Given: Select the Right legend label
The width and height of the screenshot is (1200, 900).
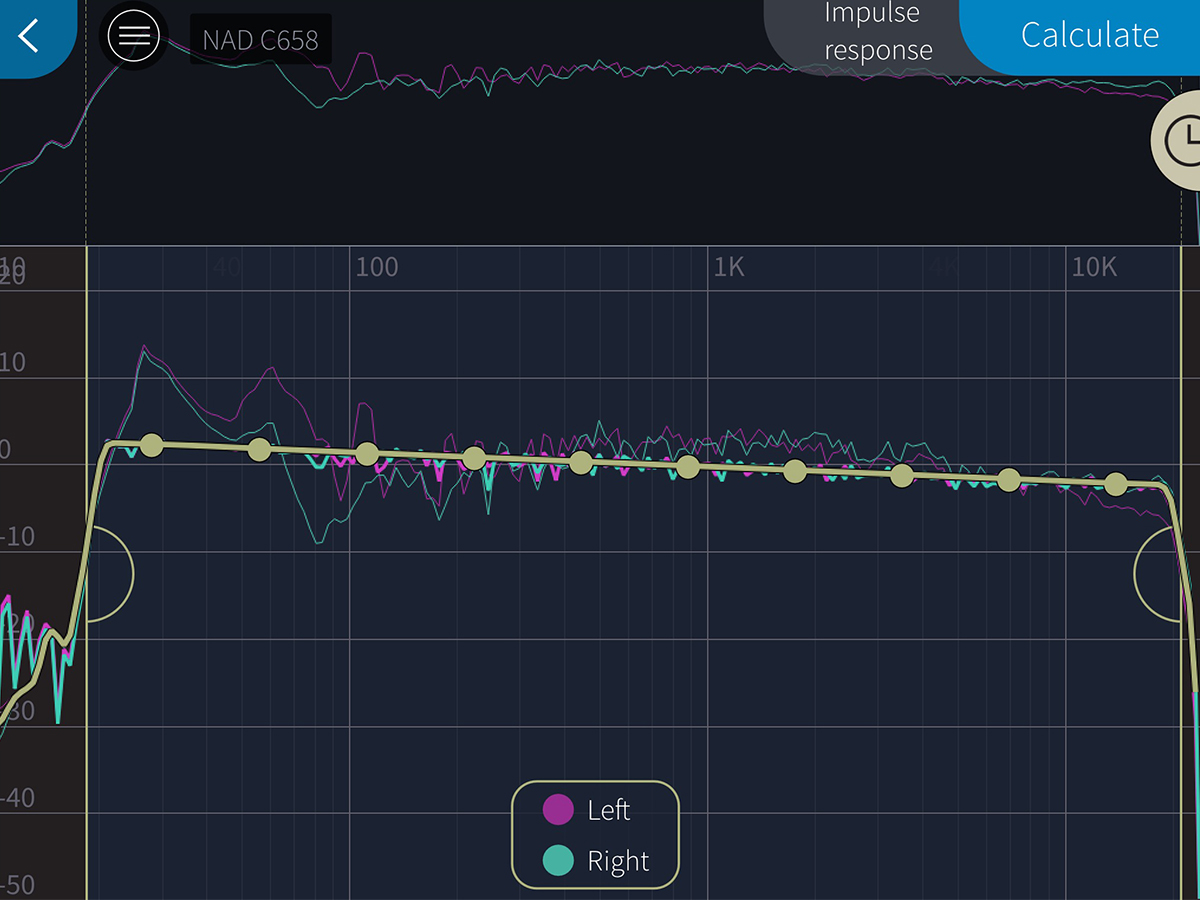Looking at the screenshot, I should (618, 861).
